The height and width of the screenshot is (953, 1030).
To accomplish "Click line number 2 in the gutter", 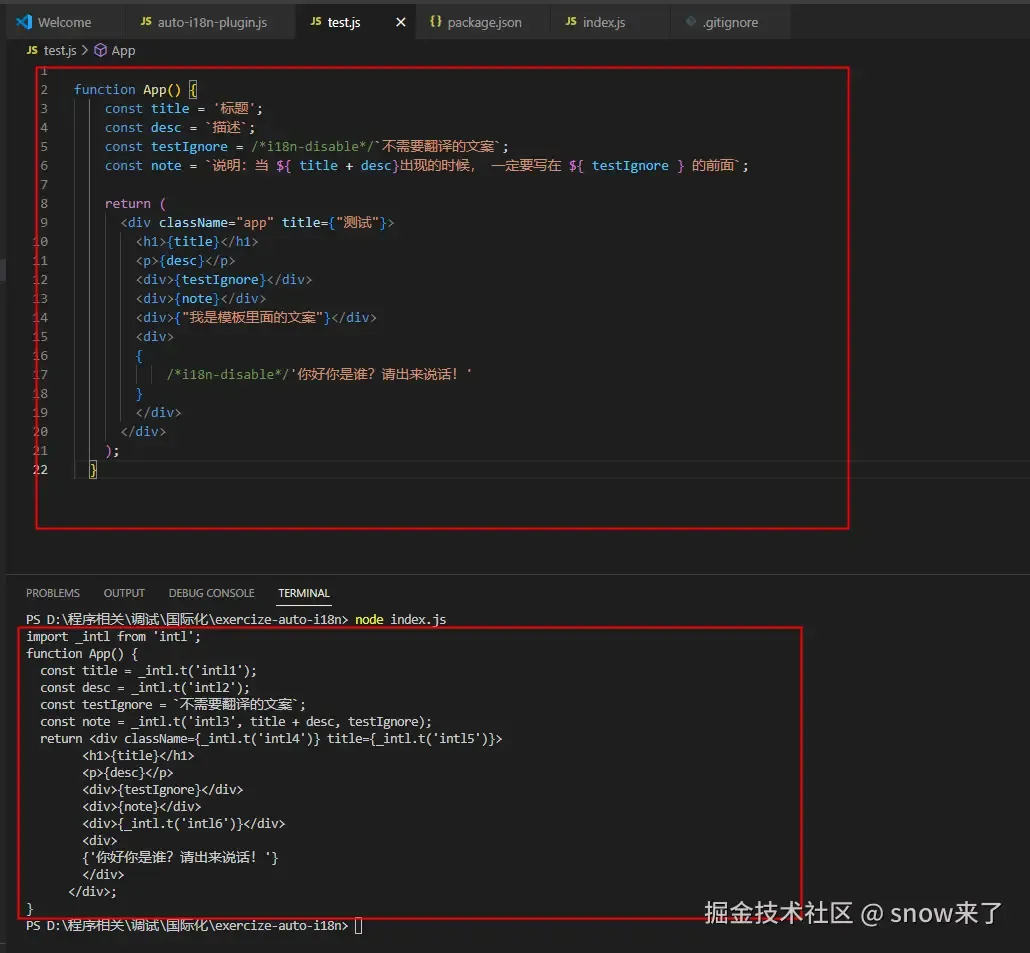I will point(44,90).
